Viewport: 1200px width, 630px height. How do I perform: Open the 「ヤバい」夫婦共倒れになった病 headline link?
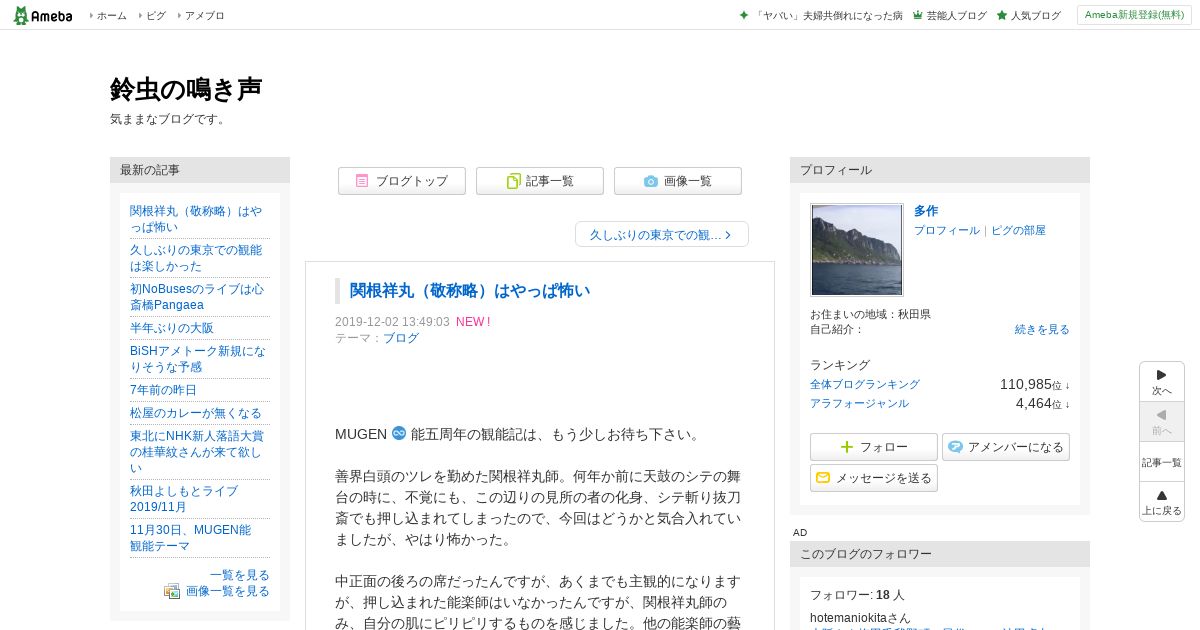click(x=829, y=16)
